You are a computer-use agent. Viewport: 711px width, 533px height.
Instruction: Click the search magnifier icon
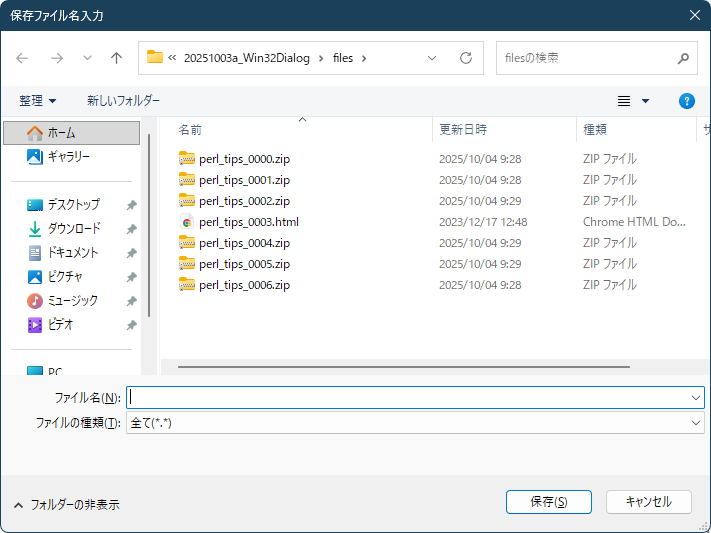683,58
